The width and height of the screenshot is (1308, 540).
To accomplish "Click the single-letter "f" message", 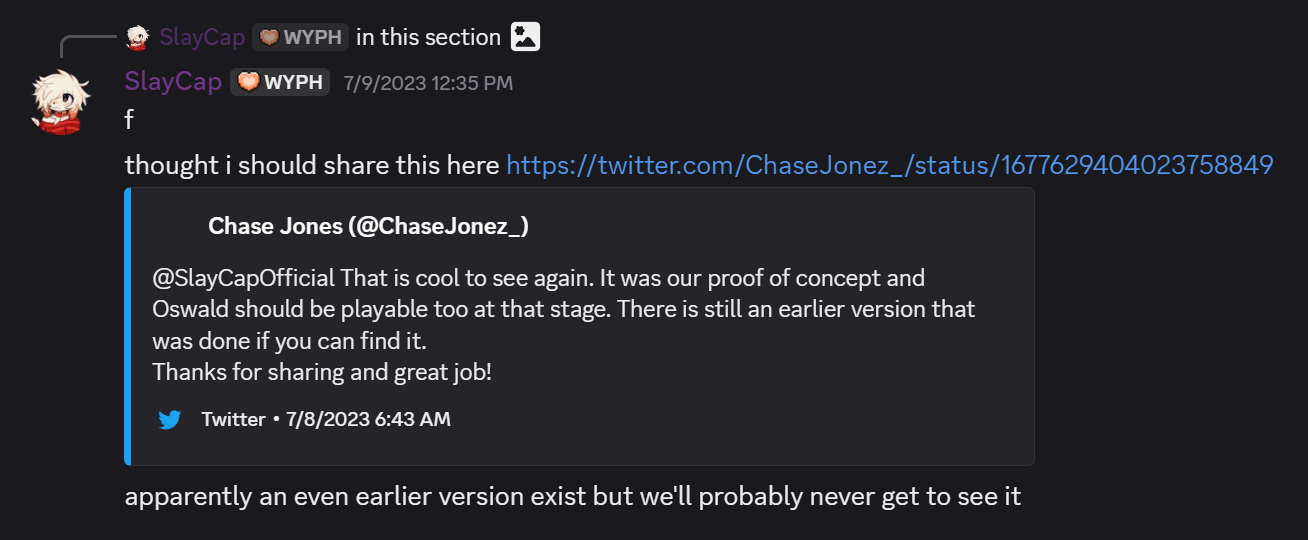I will [129, 120].
